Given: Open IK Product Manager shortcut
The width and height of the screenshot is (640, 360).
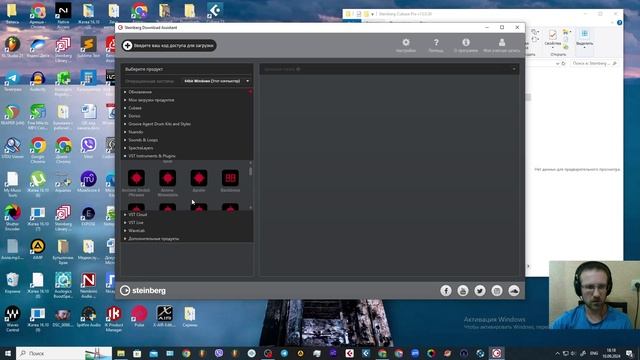Looking at the screenshot, I should [x=114, y=319].
